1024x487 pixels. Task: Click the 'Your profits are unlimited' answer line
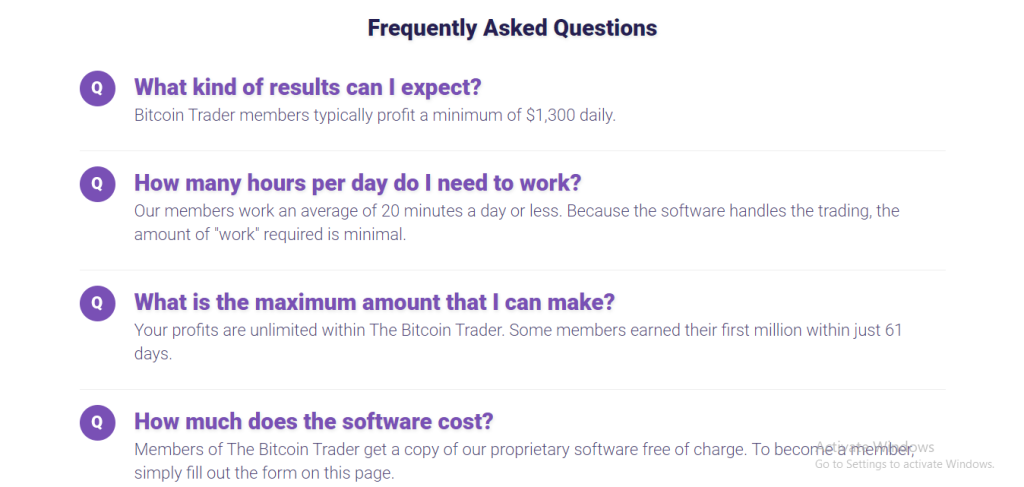518,330
